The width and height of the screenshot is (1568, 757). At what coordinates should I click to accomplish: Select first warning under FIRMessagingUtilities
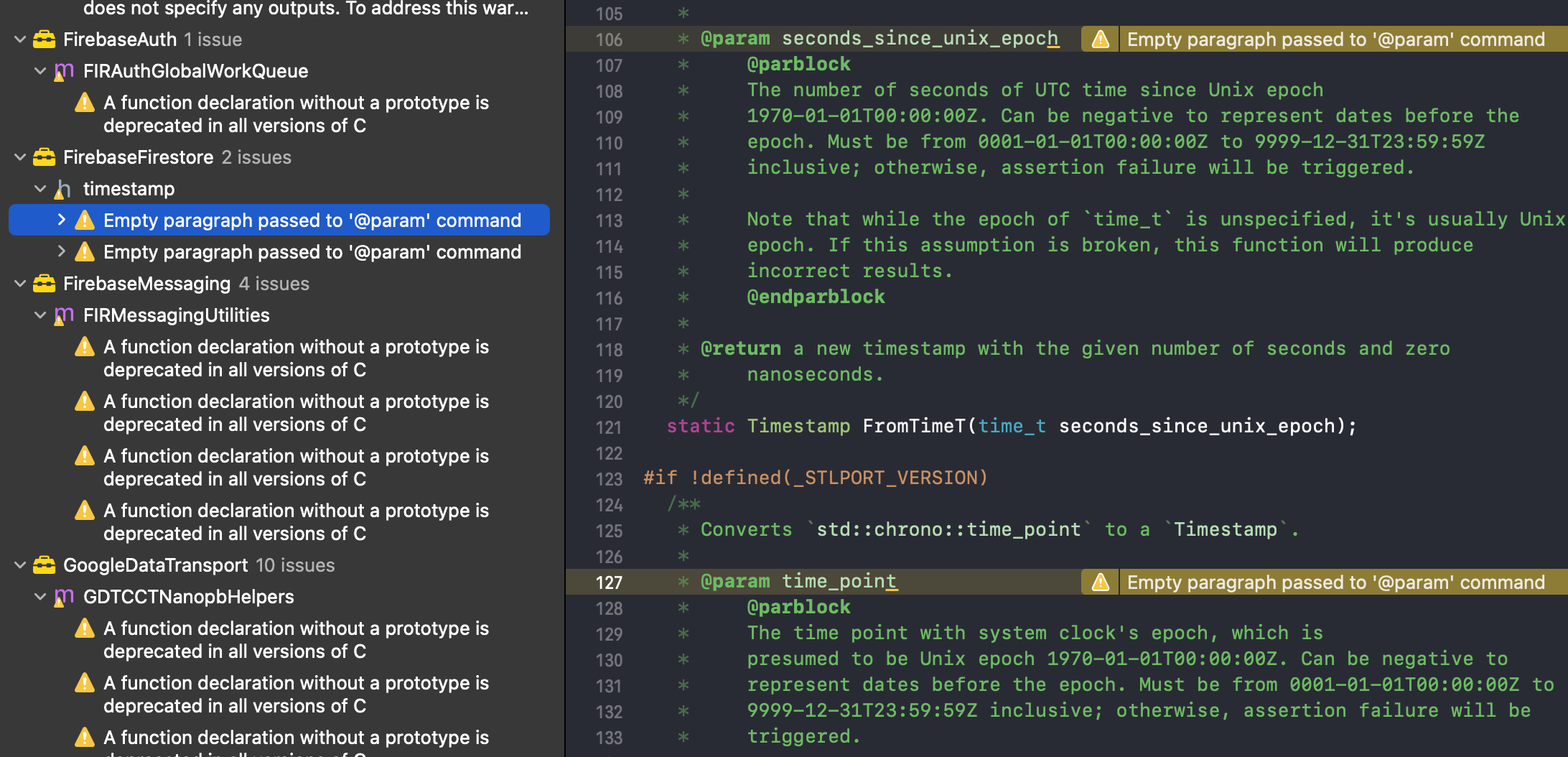click(296, 358)
